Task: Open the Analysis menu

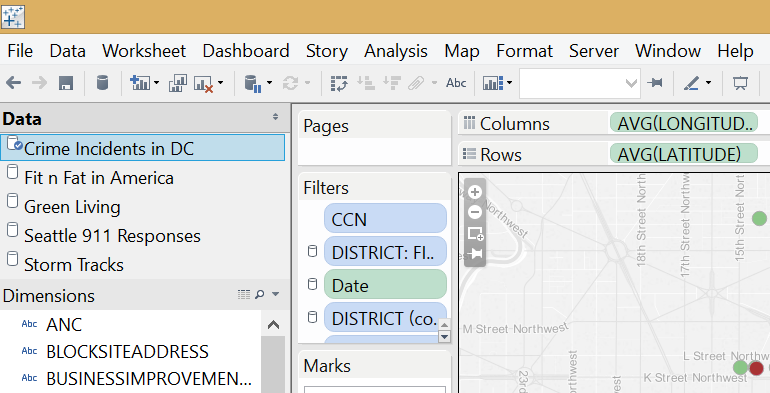Action: [396, 51]
